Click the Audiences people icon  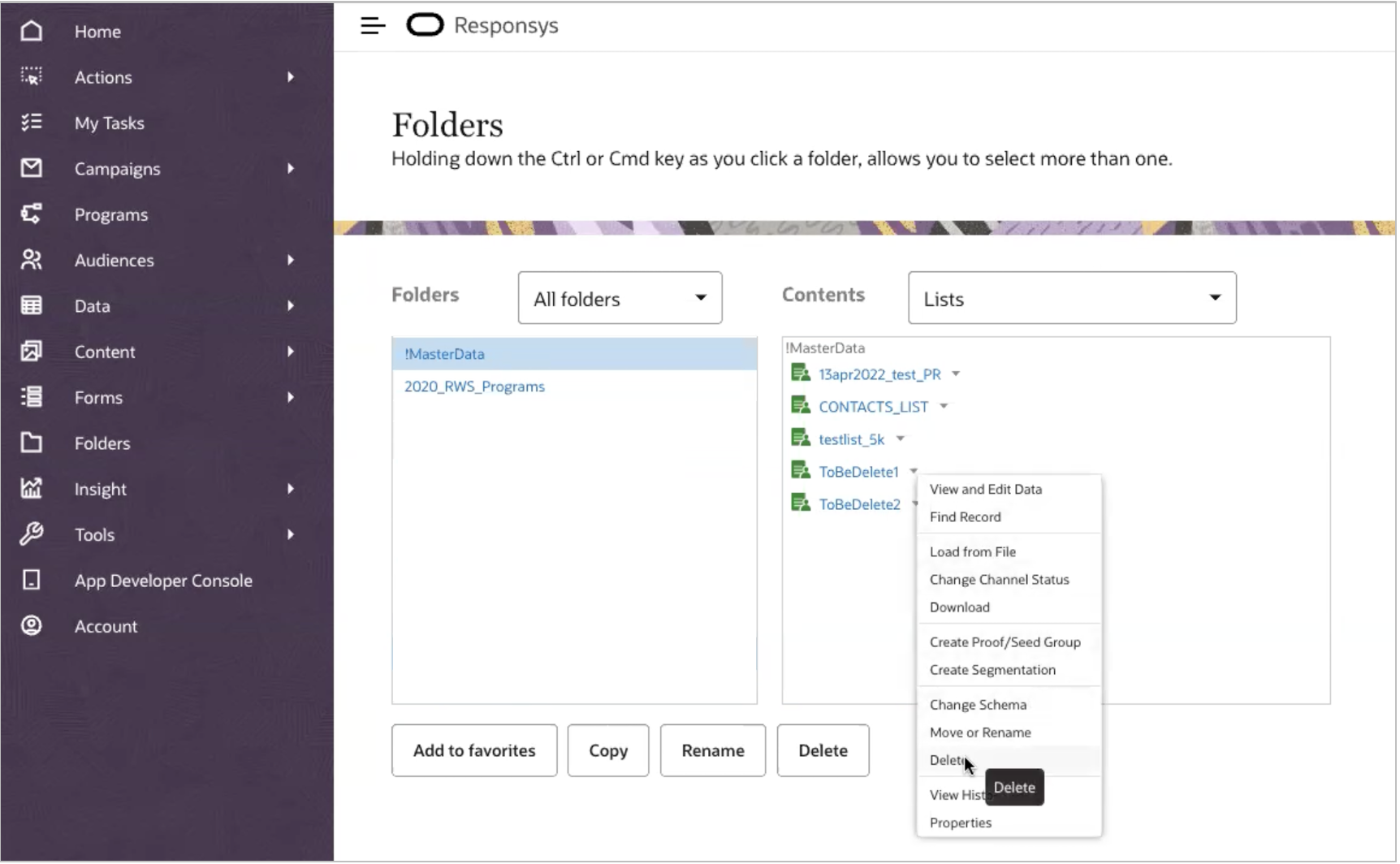(x=31, y=260)
